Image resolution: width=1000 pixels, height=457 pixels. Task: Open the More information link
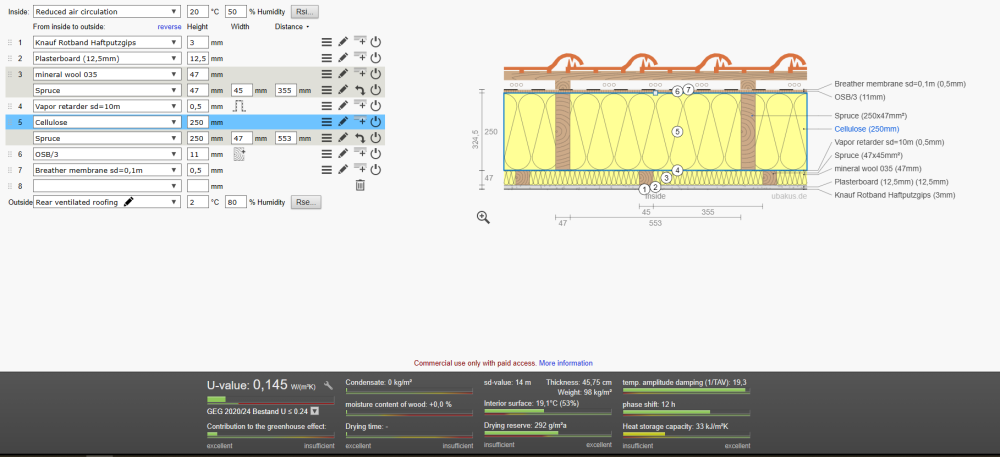coord(565,363)
